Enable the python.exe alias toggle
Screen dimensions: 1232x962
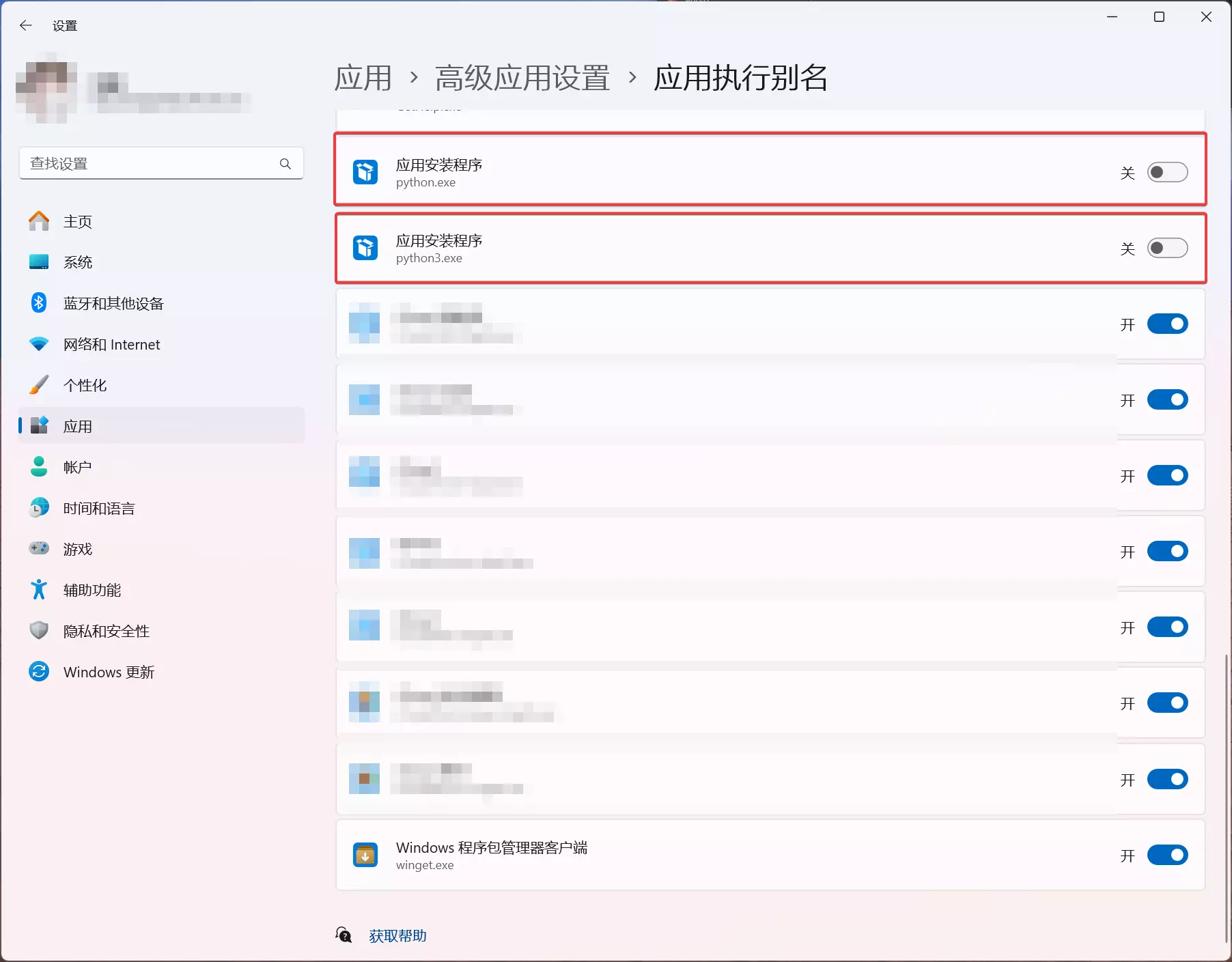(x=1167, y=173)
